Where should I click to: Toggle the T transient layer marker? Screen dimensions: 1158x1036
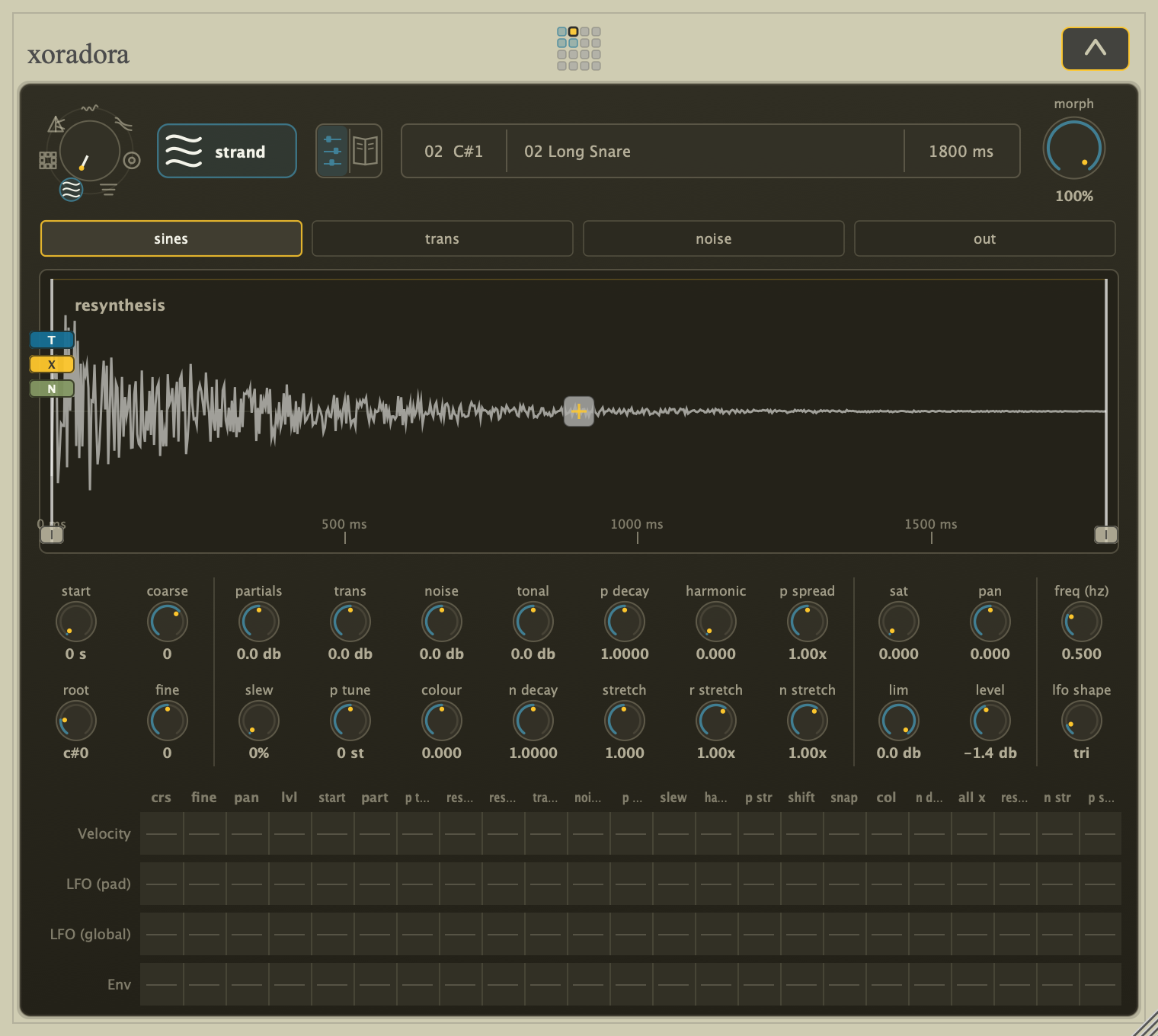pos(52,340)
